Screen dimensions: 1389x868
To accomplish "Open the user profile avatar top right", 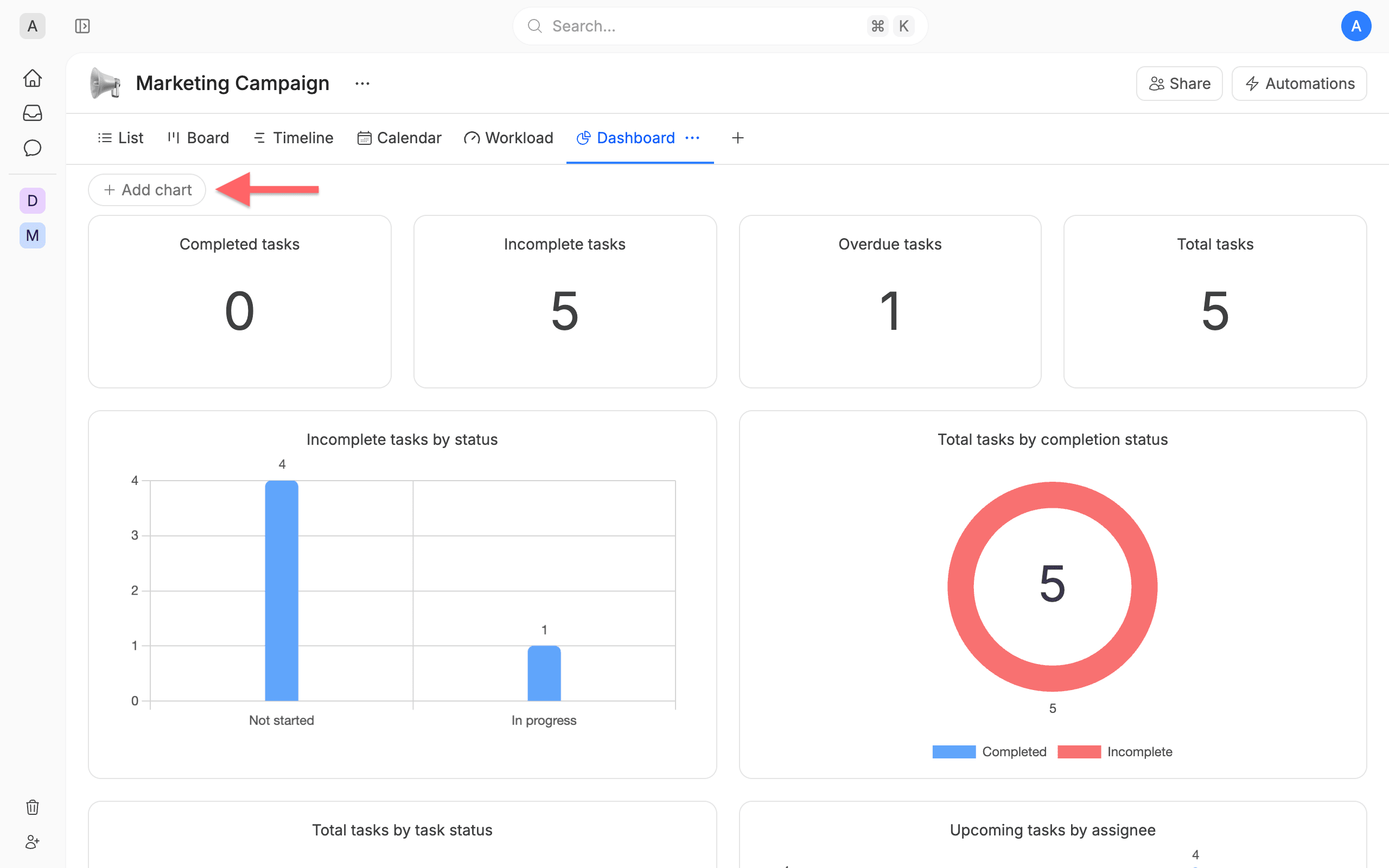I will [x=1356, y=26].
